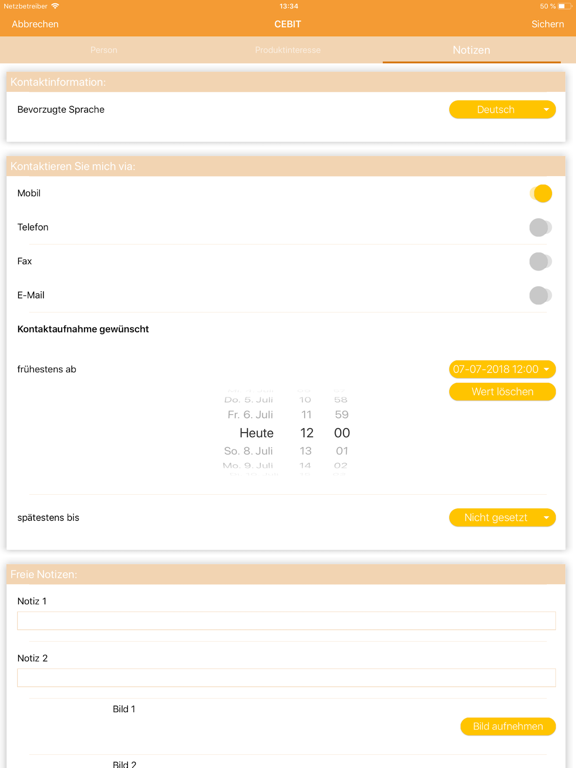Tap Heute in the date picker

257,433
